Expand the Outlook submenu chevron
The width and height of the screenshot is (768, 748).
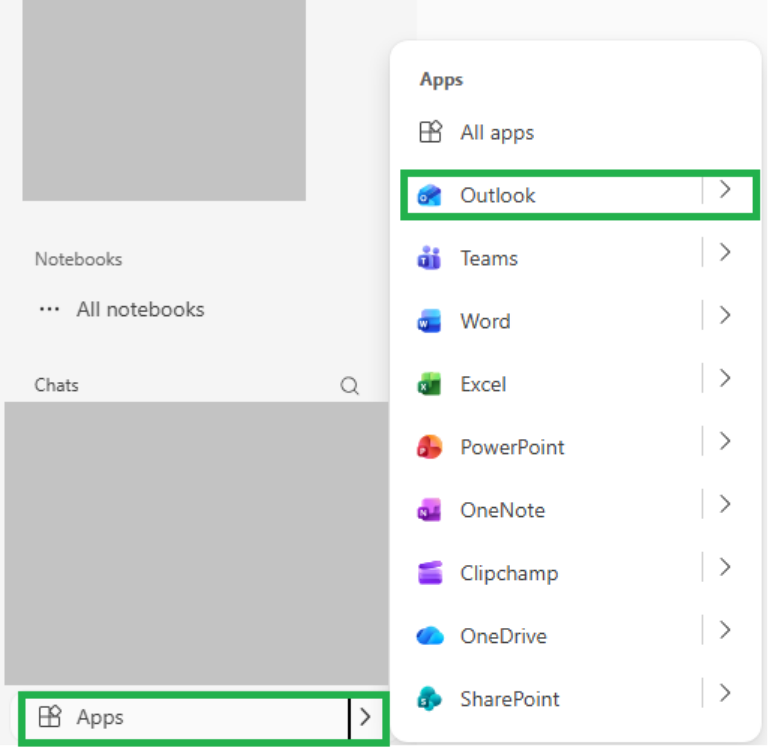[x=725, y=189]
